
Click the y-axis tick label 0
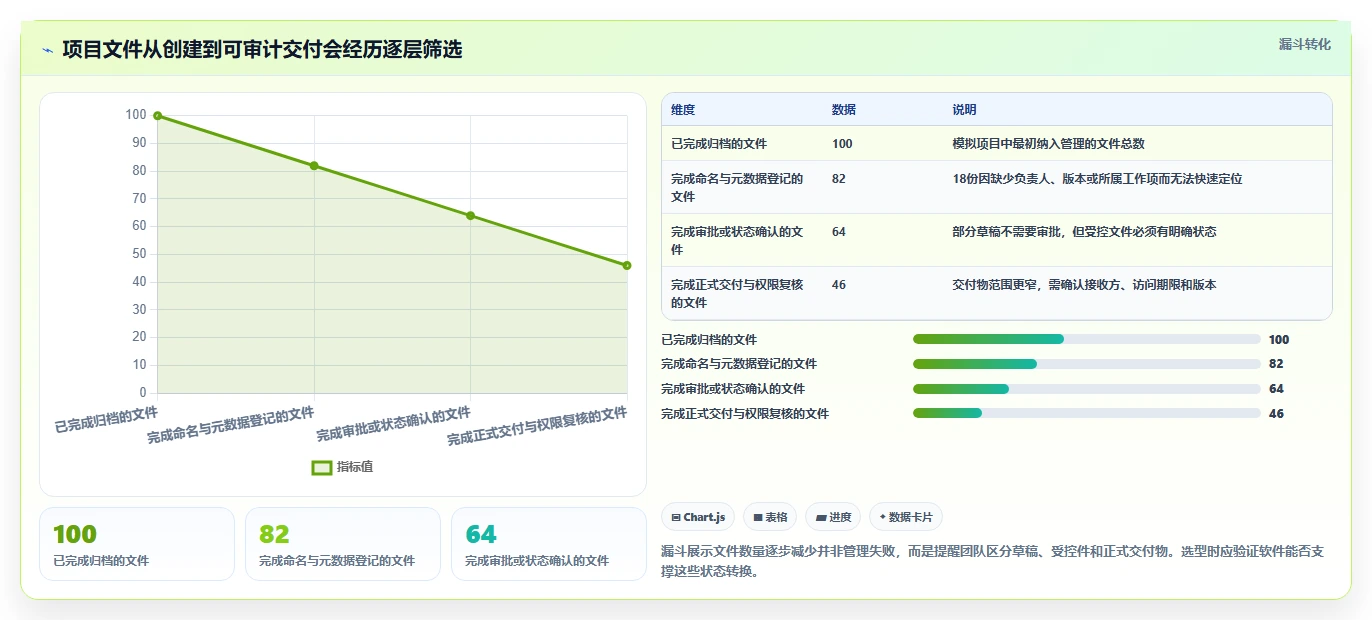[143, 393]
